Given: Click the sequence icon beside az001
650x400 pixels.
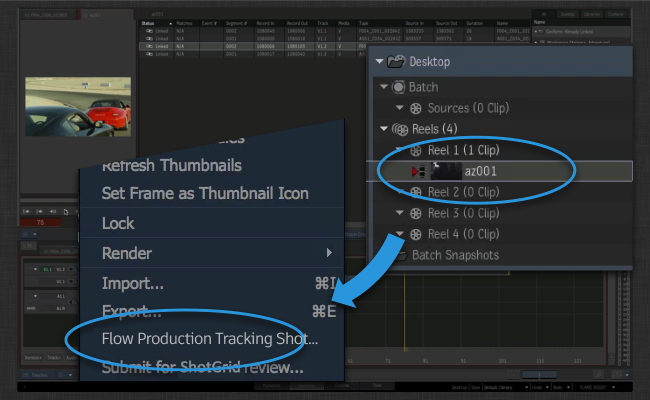Looking at the screenshot, I should 419,171.
